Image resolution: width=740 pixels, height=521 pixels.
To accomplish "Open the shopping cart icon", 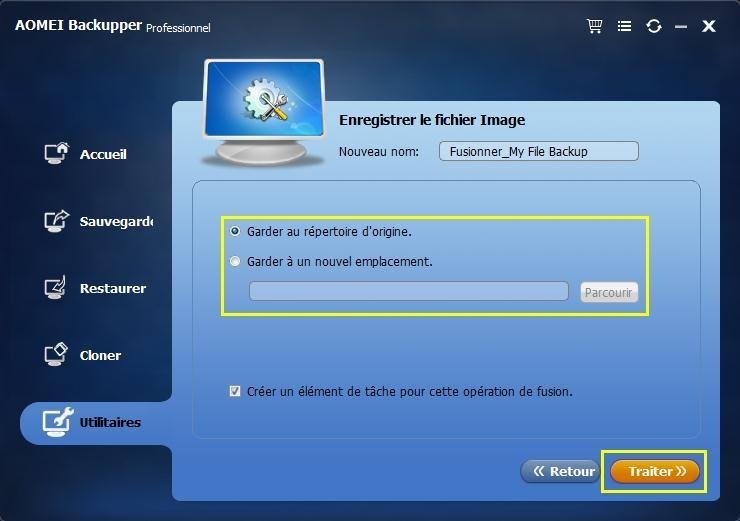I will [595, 25].
